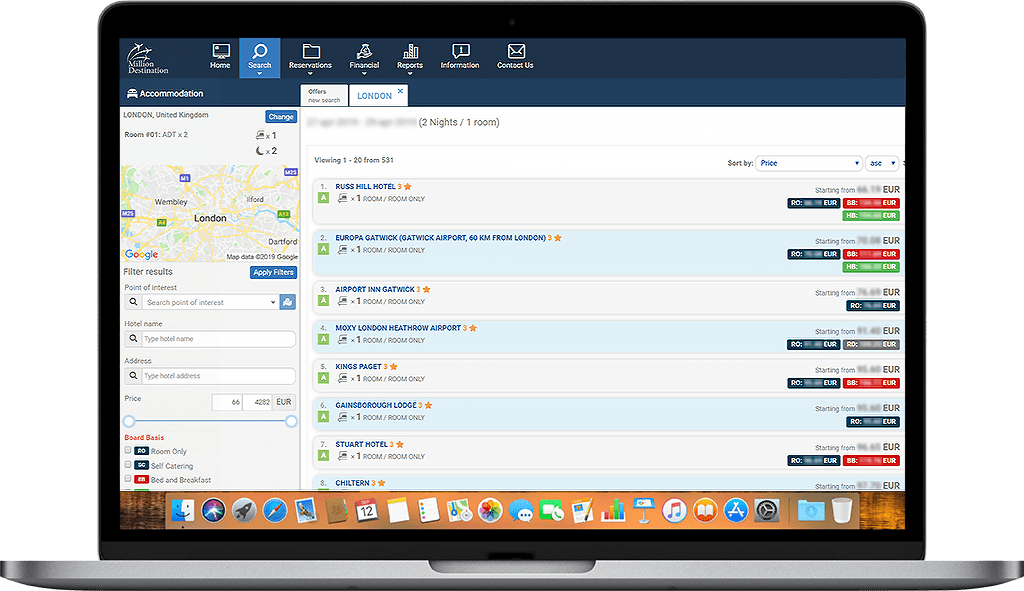1024x591 pixels.
Task: Switch to the Offers new search tab
Action: pos(324,95)
